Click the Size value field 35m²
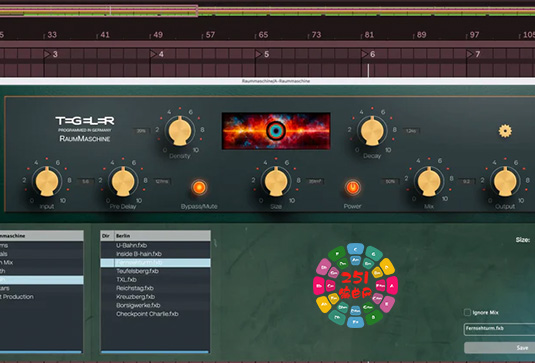Screen dimensions: 535x363 click(315, 182)
